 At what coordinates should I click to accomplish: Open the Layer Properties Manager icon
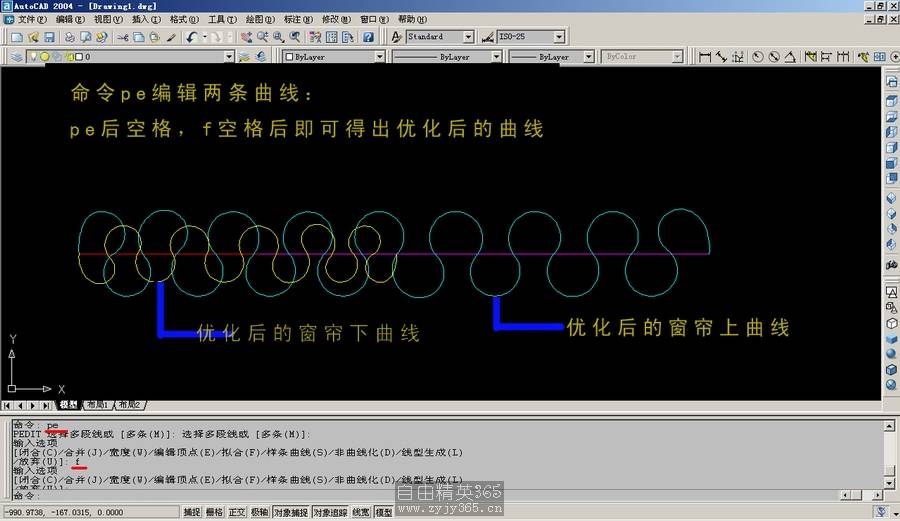(17, 57)
